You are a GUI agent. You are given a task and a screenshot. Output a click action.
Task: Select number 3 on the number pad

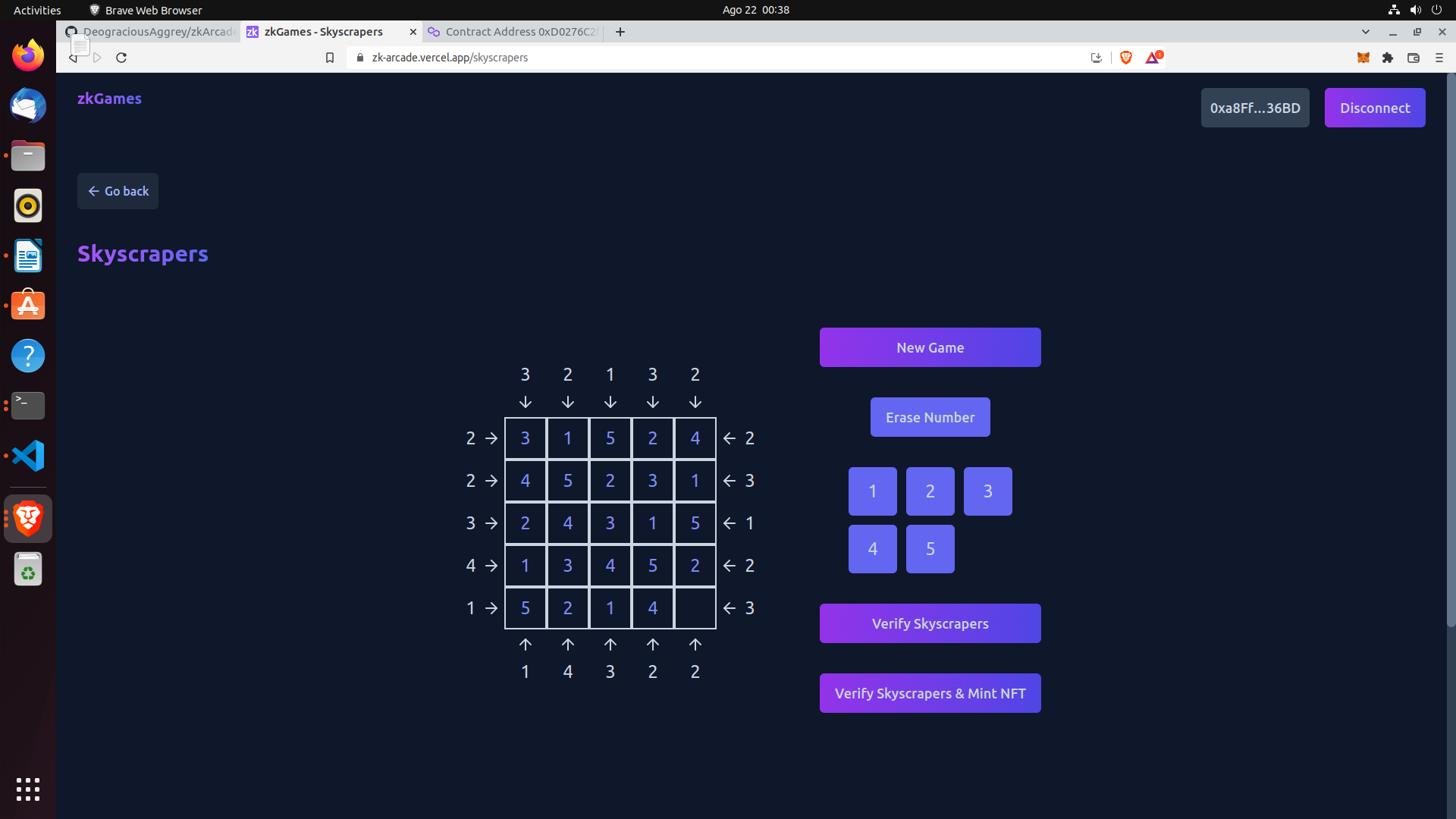click(987, 491)
